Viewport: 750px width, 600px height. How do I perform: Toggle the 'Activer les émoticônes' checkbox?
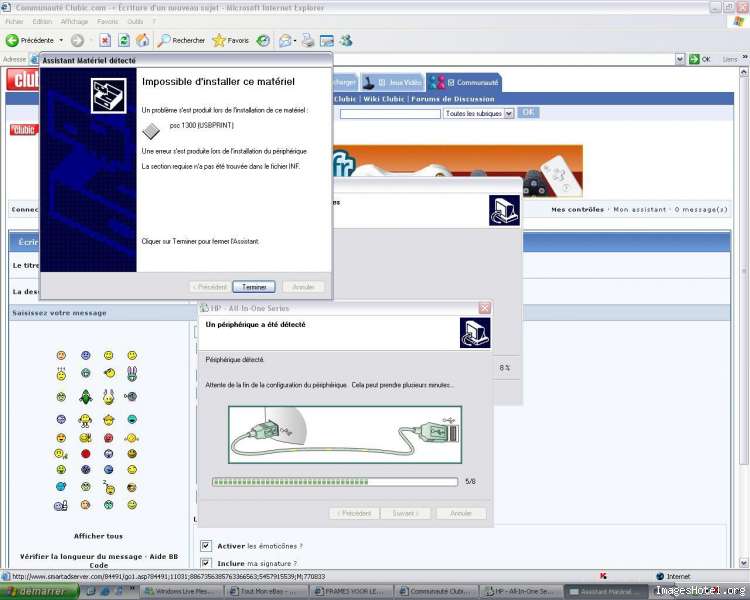206,546
